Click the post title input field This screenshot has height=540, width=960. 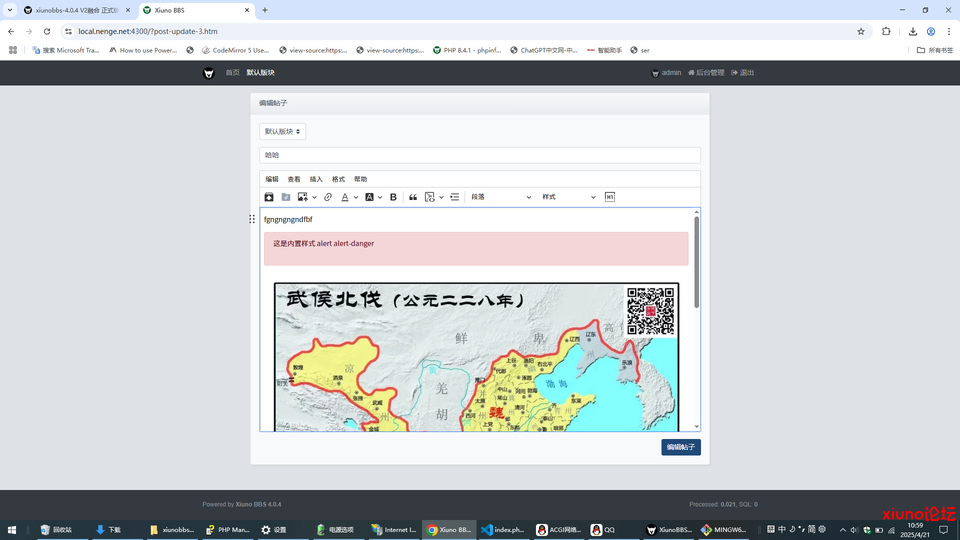[x=480, y=155]
